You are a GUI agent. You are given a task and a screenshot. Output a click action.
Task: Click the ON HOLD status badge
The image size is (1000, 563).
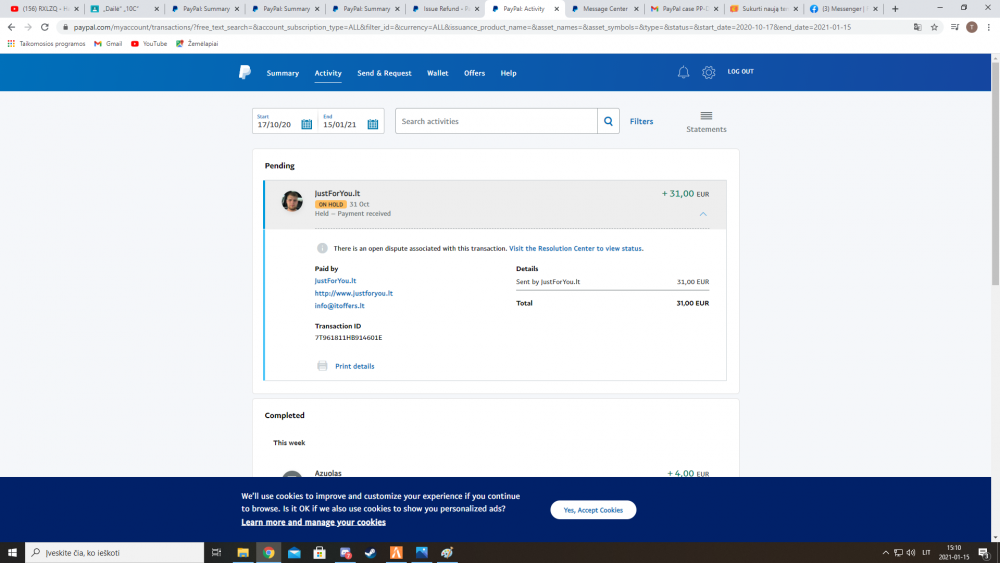[330, 205]
